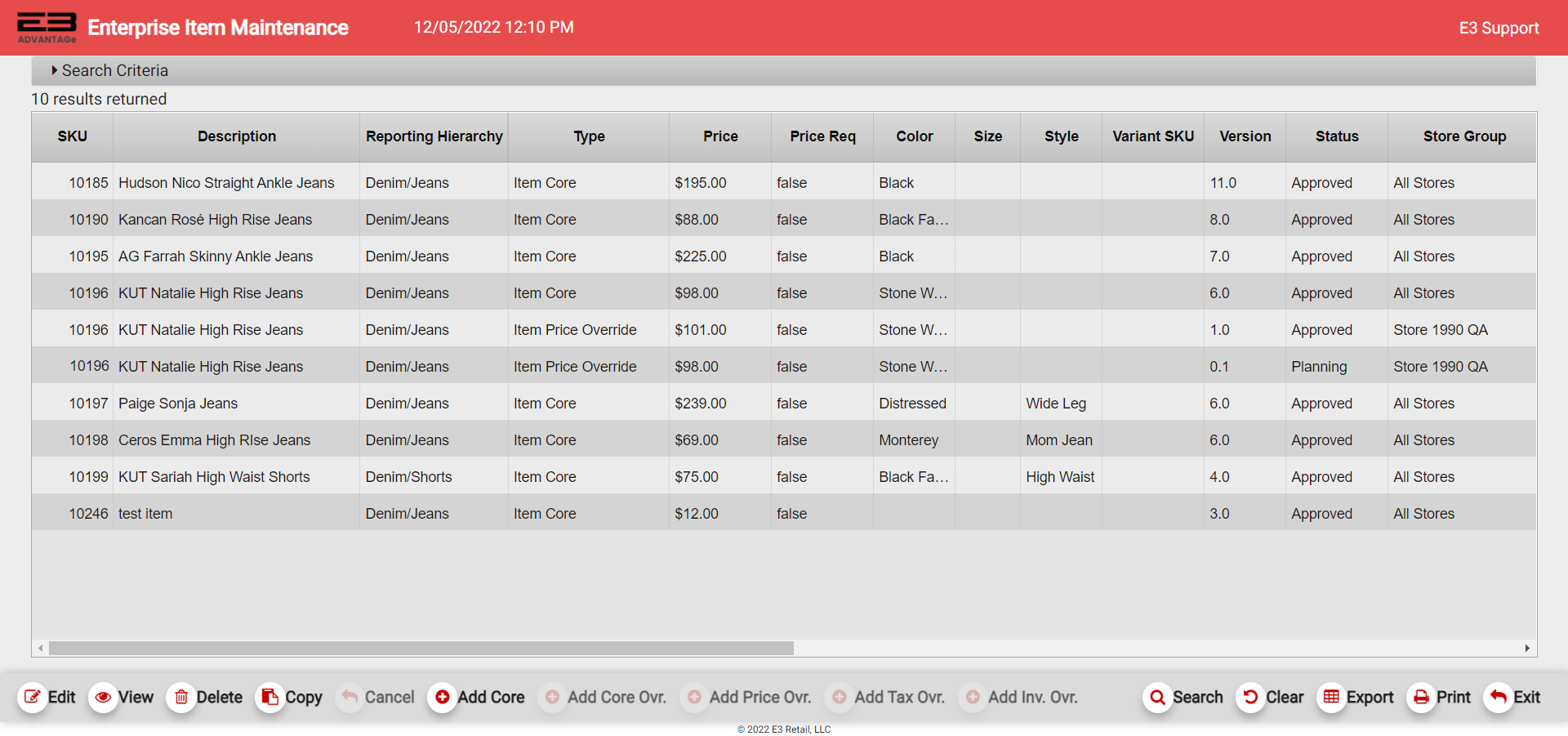Image resolution: width=1568 pixels, height=736 pixels.
Task: Click the Print printer icon
Action: [x=1421, y=697]
